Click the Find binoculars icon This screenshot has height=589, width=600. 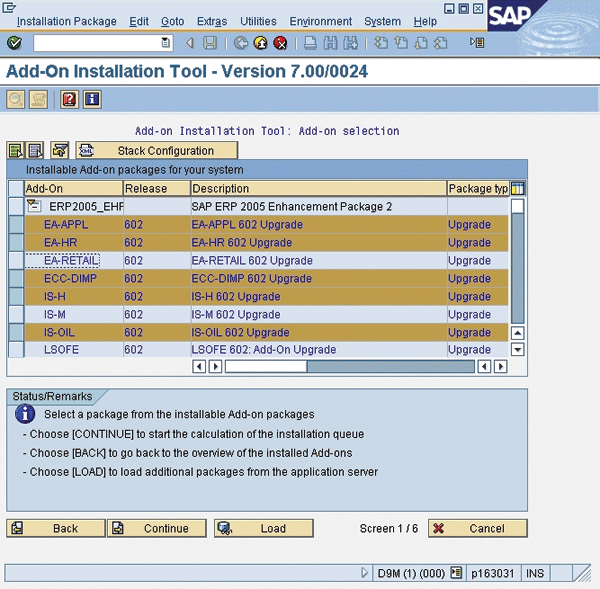pyautogui.click(x=330, y=43)
